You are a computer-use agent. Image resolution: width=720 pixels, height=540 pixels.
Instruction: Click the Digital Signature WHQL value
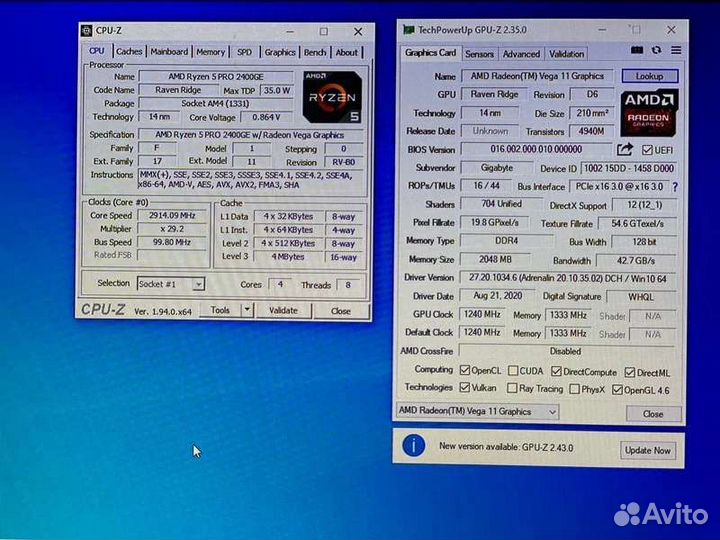tap(641, 297)
